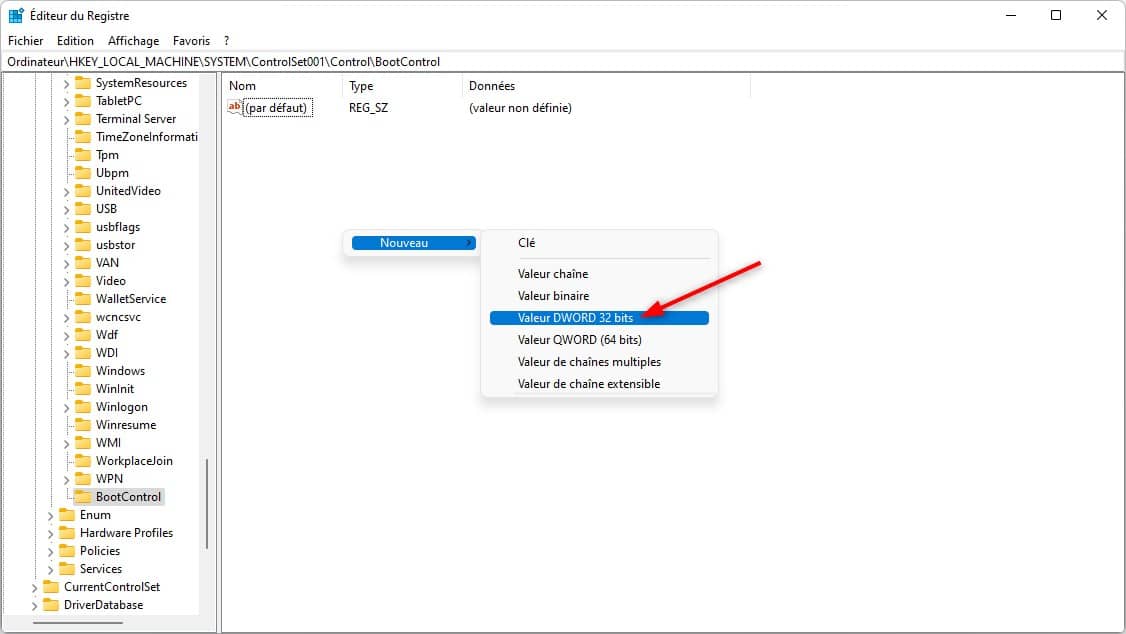Open the Edition menu
Screen dimensions: 1126x634
tap(75, 41)
